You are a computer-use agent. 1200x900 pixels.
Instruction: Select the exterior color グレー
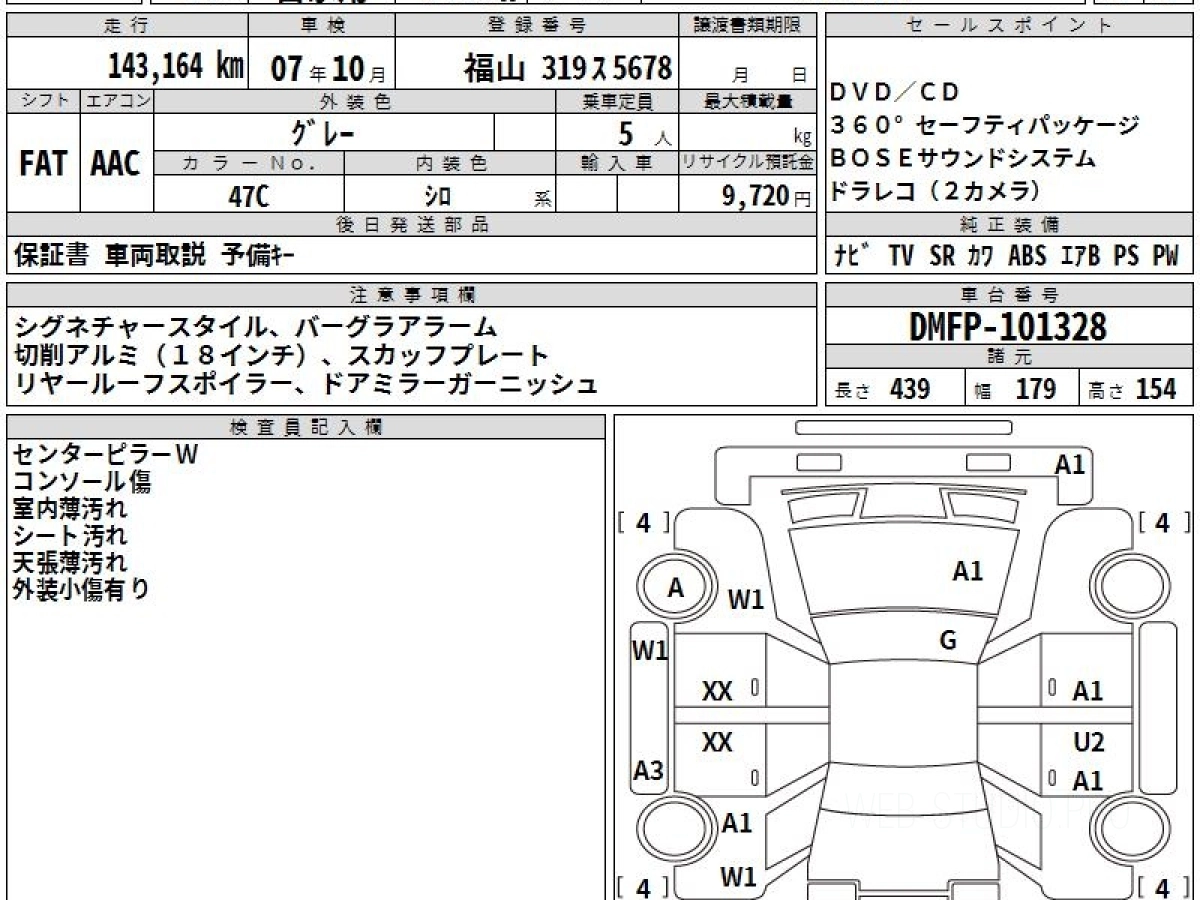(322, 133)
